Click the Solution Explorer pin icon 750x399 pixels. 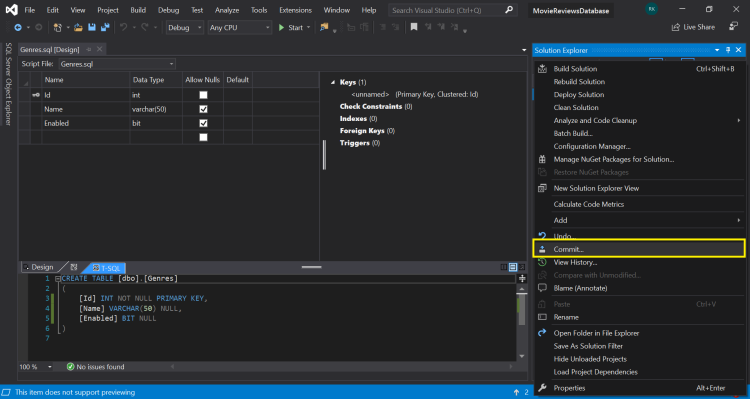728,50
